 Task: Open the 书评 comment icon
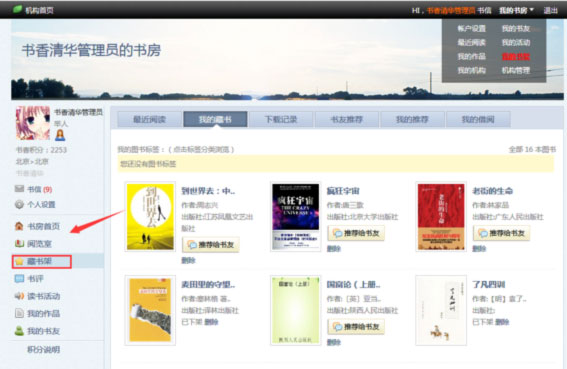(x=19, y=279)
